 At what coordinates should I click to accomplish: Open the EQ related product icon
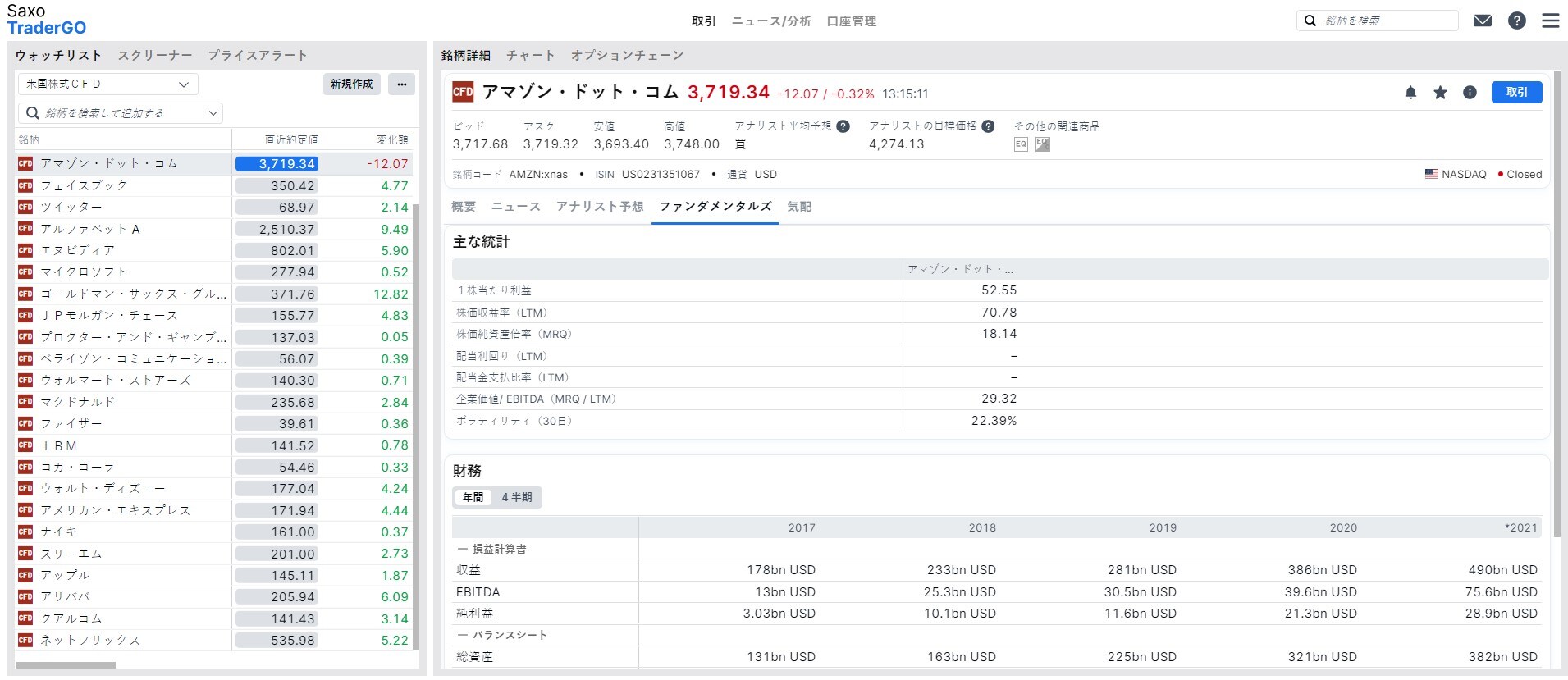click(1021, 144)
